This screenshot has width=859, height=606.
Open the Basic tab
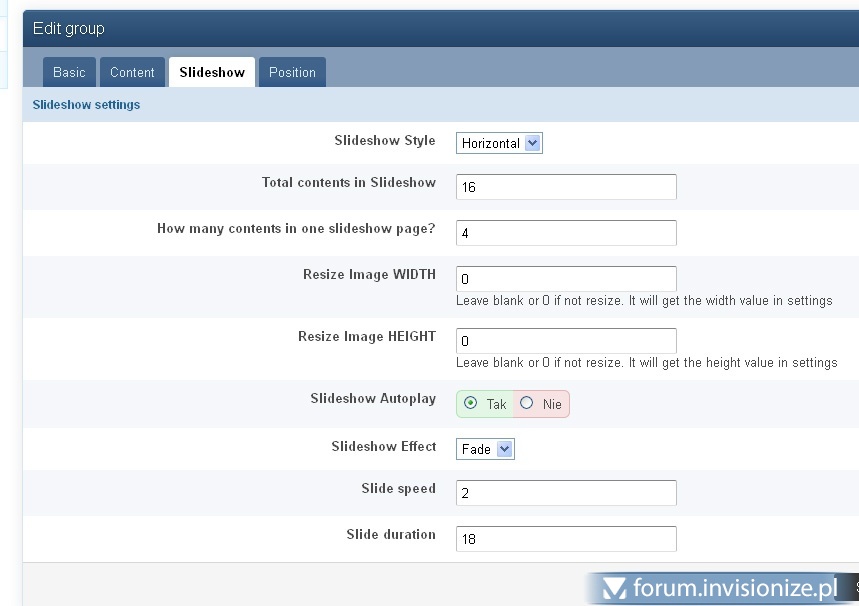coord(69,72)
